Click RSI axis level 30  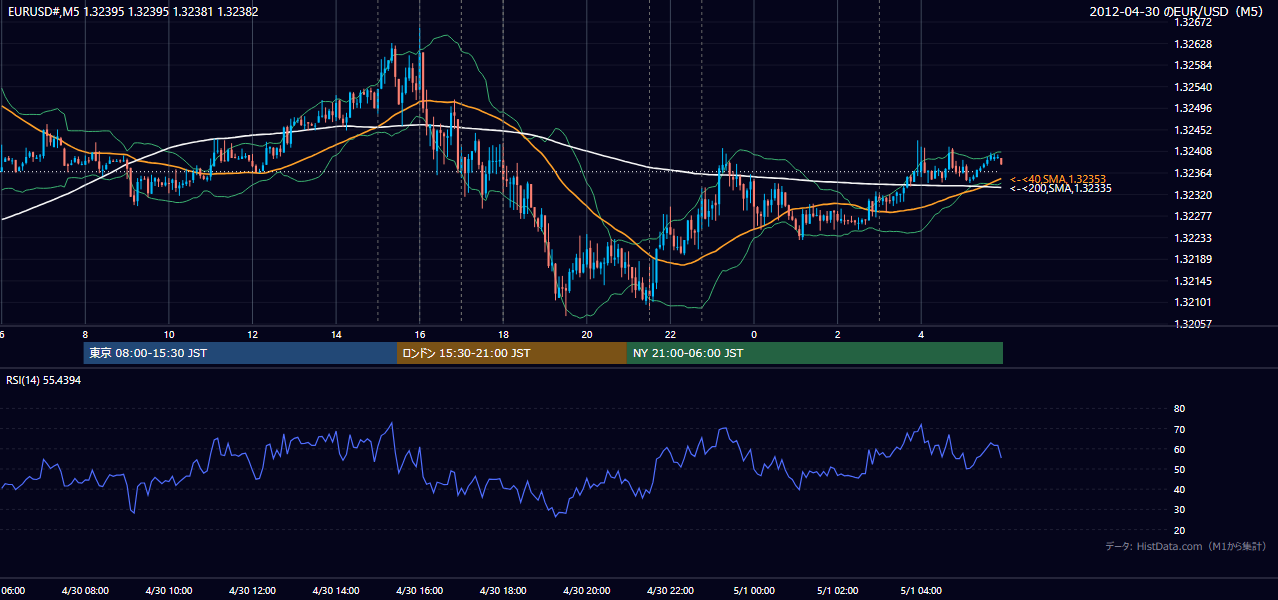point(1179,510)
